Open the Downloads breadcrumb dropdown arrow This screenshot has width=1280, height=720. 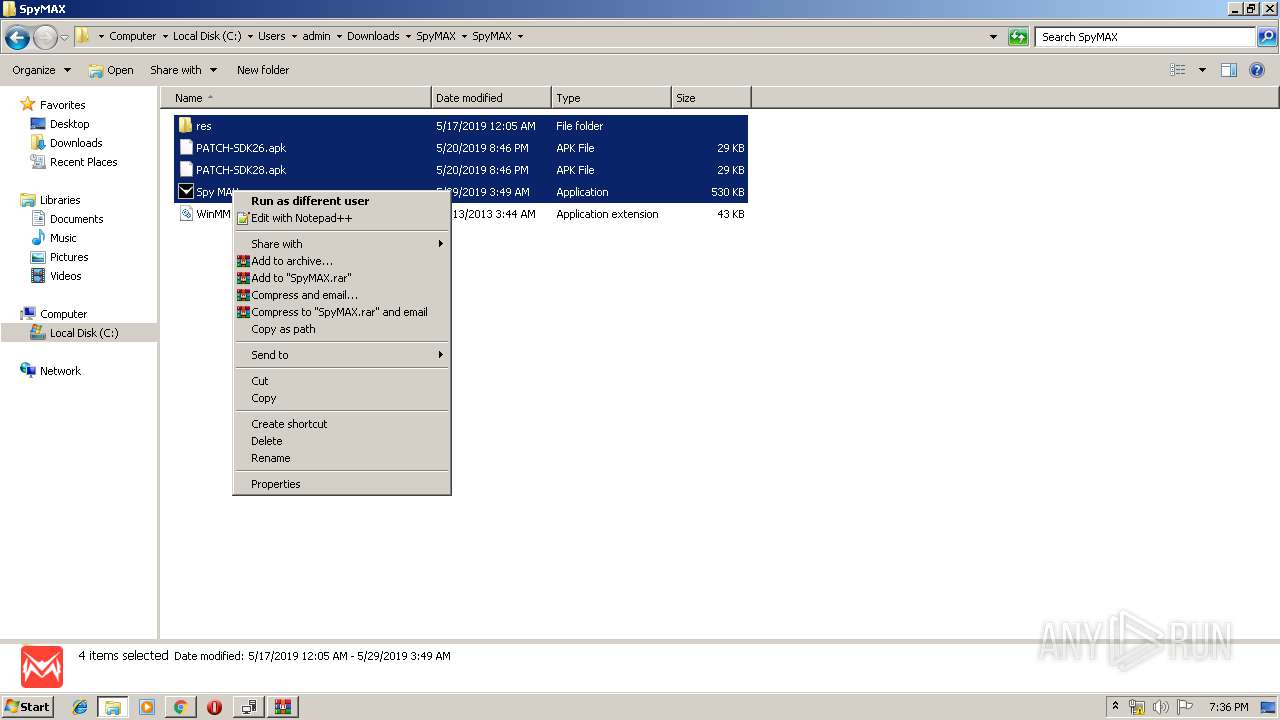pos(408,36)
